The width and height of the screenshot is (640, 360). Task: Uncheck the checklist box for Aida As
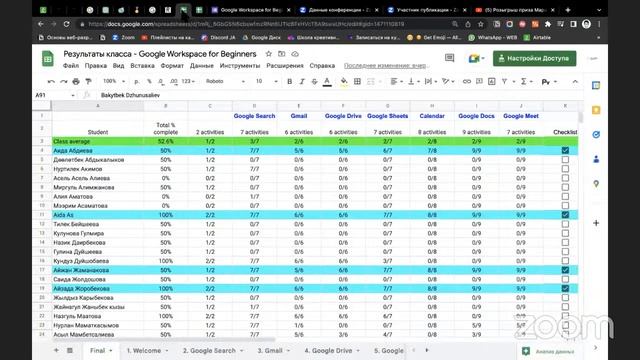(x=565, y=215)
